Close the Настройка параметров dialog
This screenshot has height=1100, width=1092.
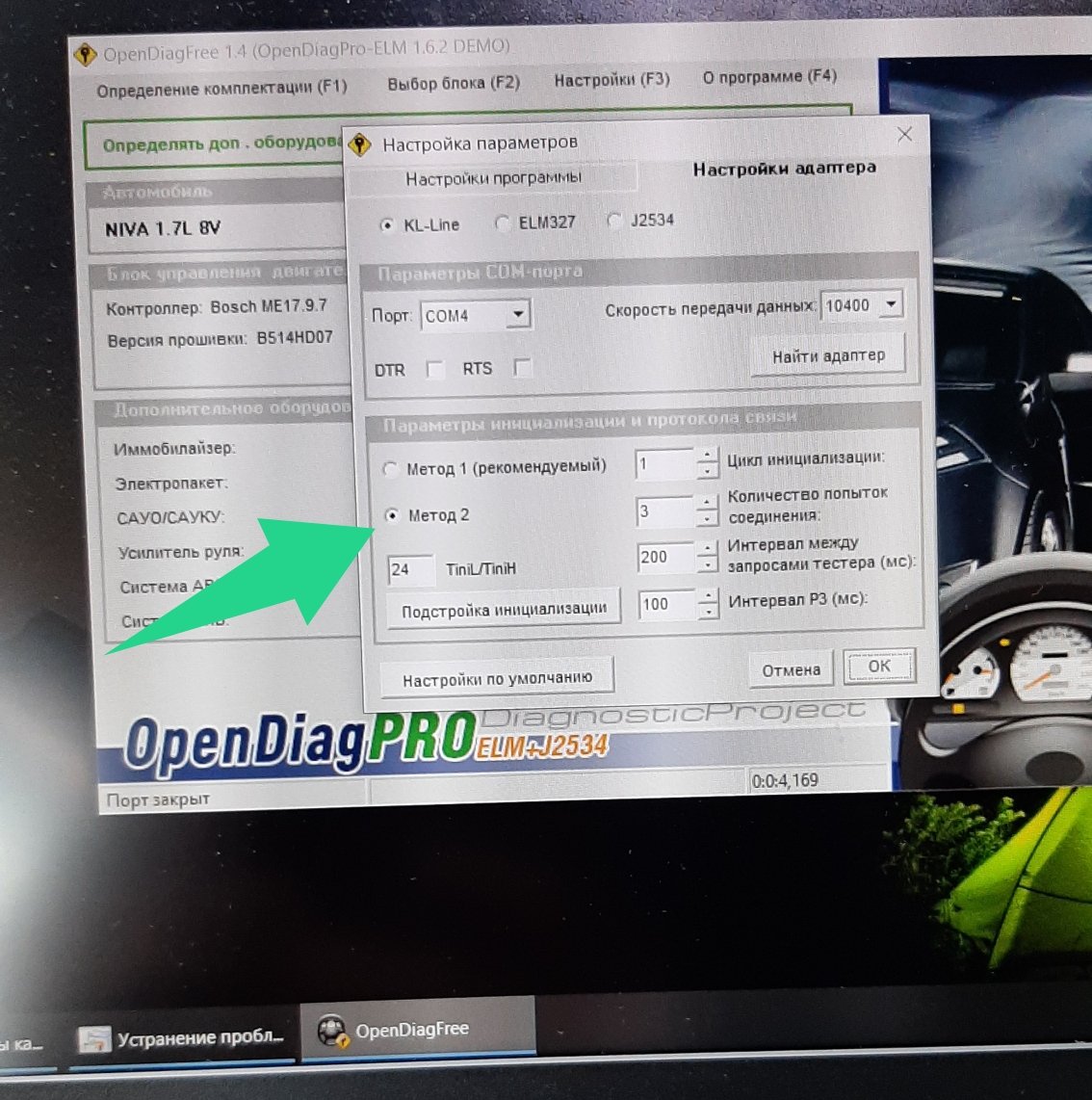pyautogui.click(x=904, y=134)
